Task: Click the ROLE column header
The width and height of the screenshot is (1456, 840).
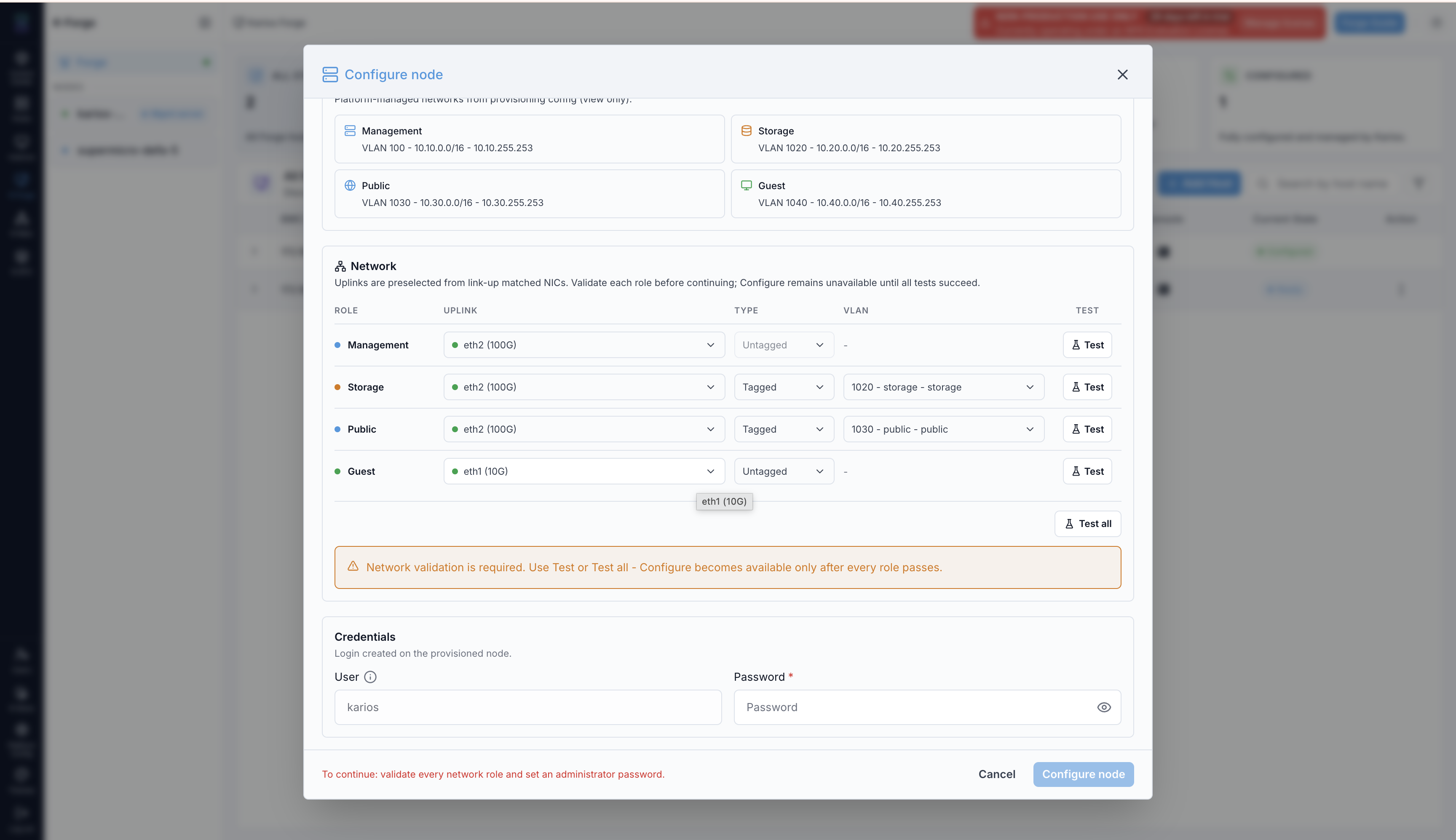Action: 346,310
